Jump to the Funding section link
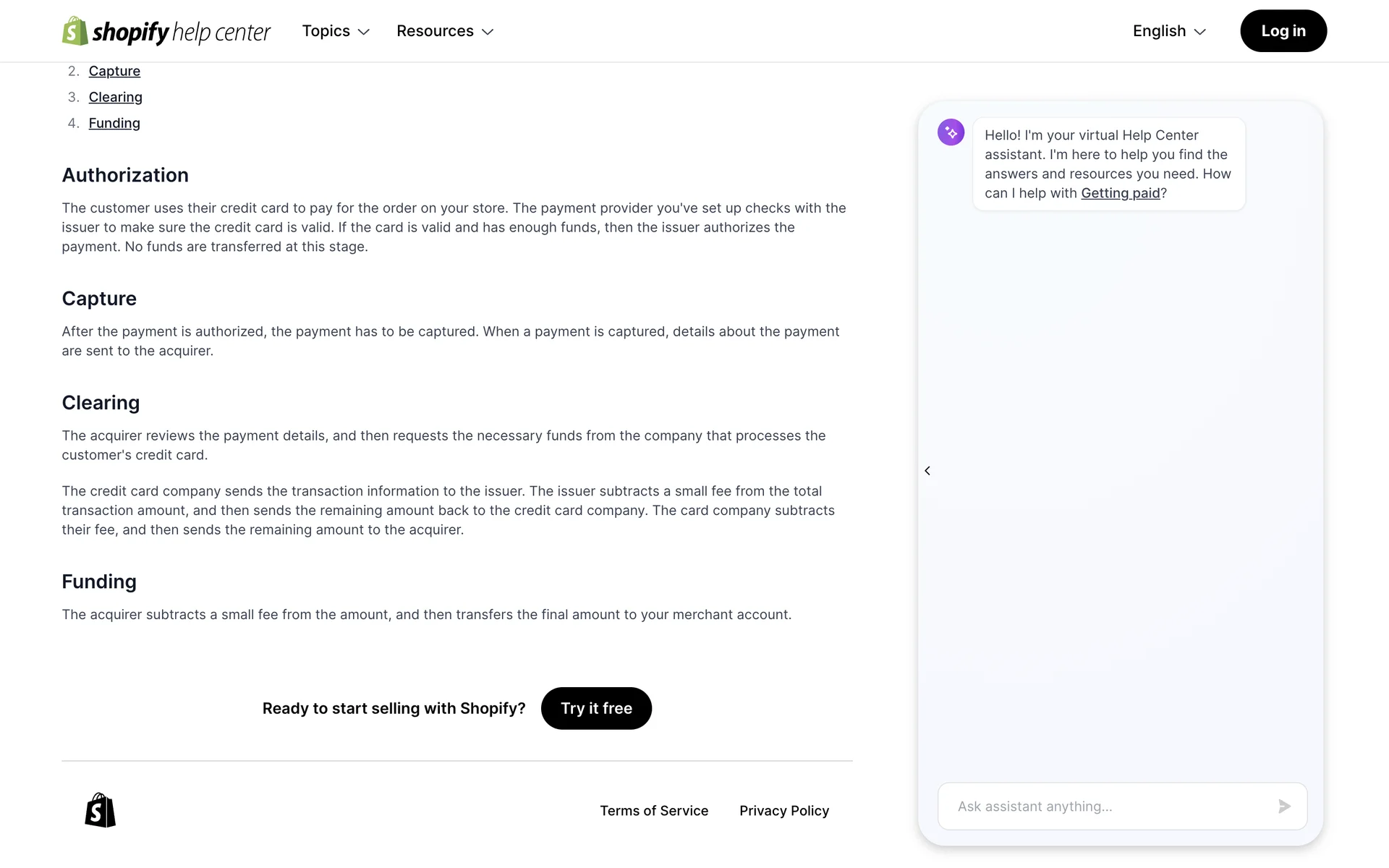Image resolution: width=1389 pixels, height=868 pixels. [x=114, y=123]
